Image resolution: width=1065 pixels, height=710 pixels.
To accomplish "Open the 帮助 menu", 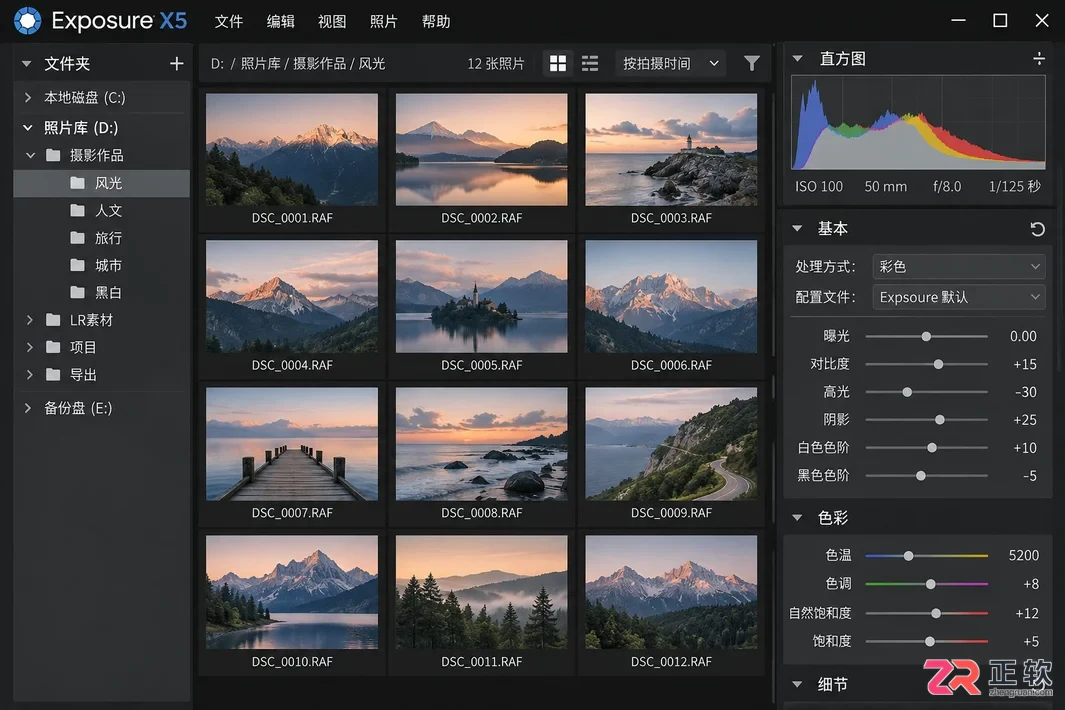I will coord(435,21).
